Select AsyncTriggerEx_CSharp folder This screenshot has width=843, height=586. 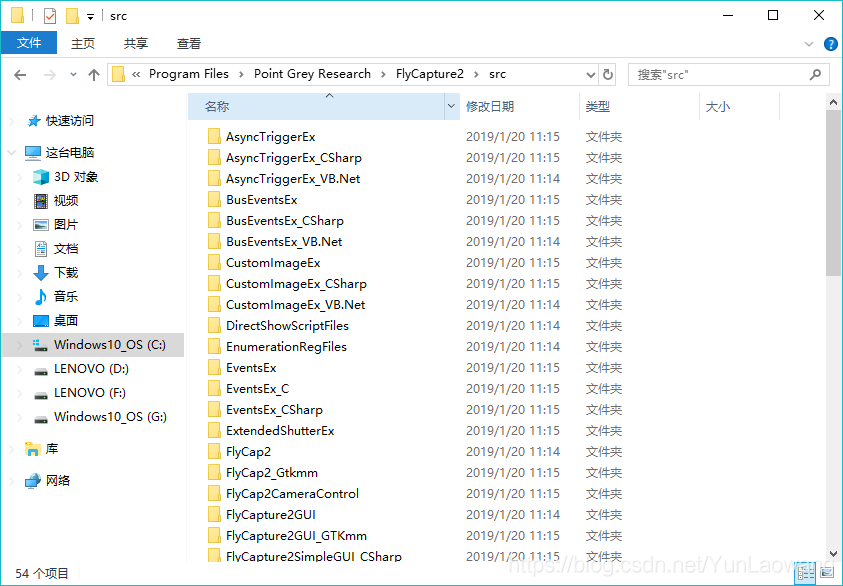tap(294, 158)
